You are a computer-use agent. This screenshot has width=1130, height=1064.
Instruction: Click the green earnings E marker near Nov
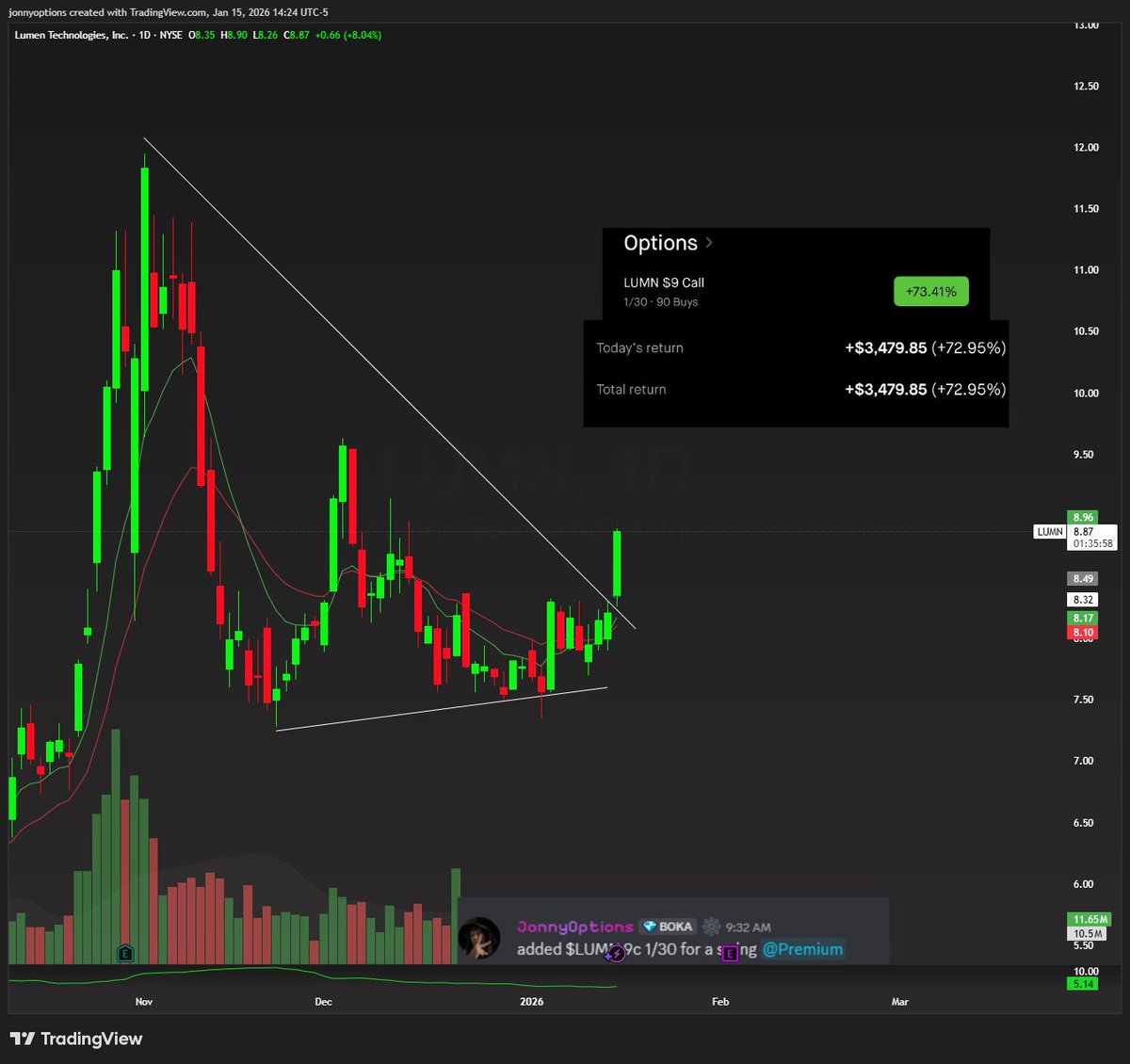click(124, 953)
